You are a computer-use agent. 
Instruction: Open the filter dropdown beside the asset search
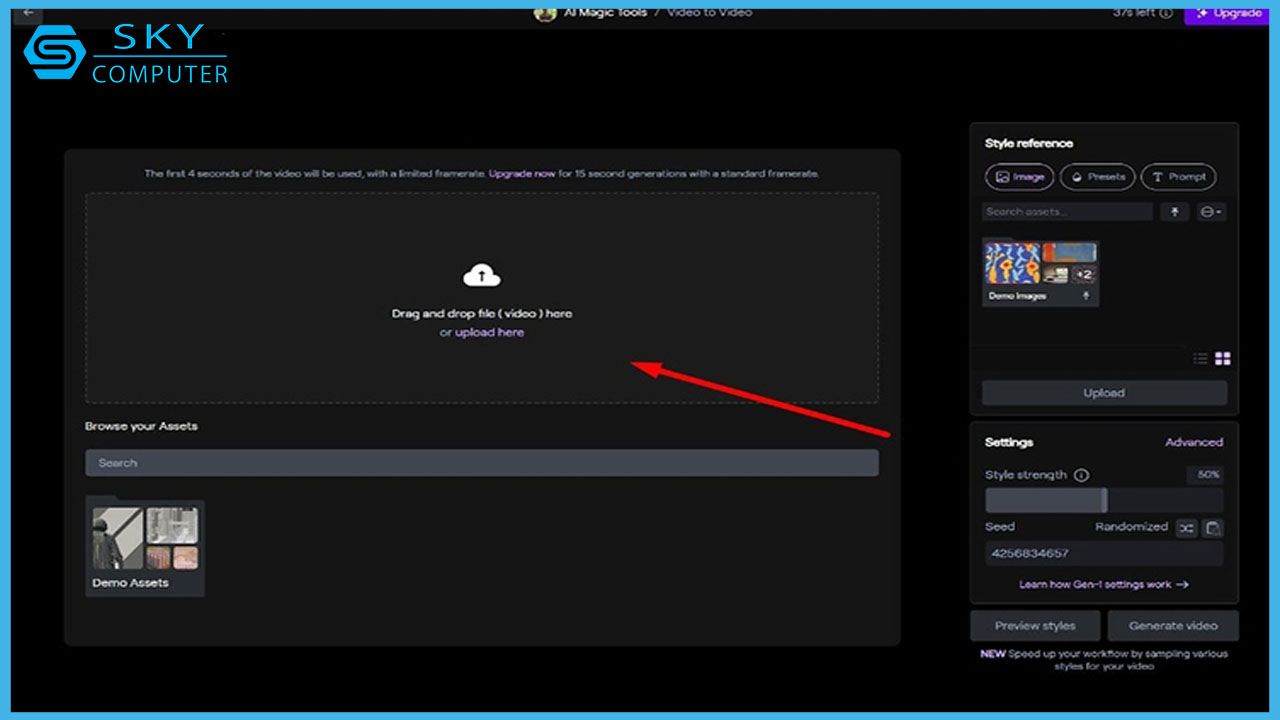pyautogui.click(x=1210, y=212)
